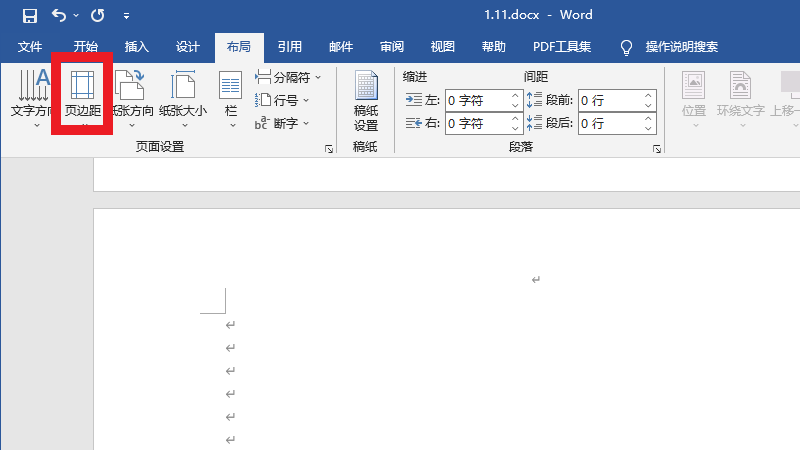Screen dimensions: 800x450
Task: Open the 纸张大小 paper size tool
Action: [x=183, y=98]
